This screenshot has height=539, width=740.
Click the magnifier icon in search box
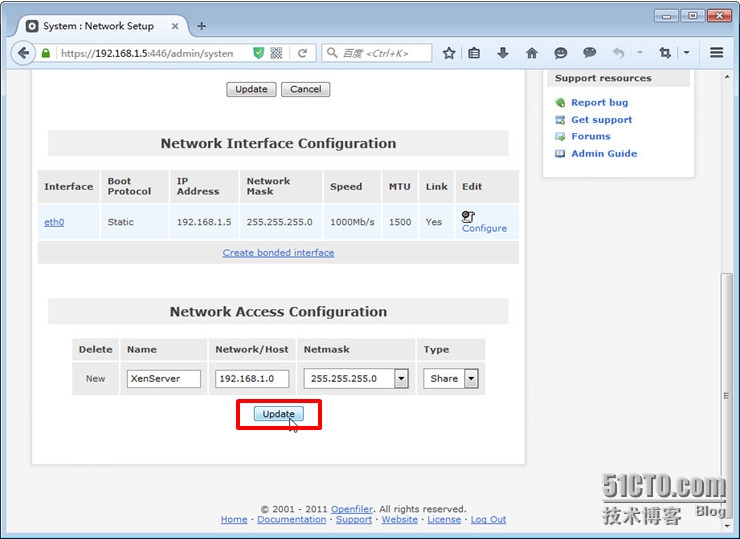pos(332,53)
